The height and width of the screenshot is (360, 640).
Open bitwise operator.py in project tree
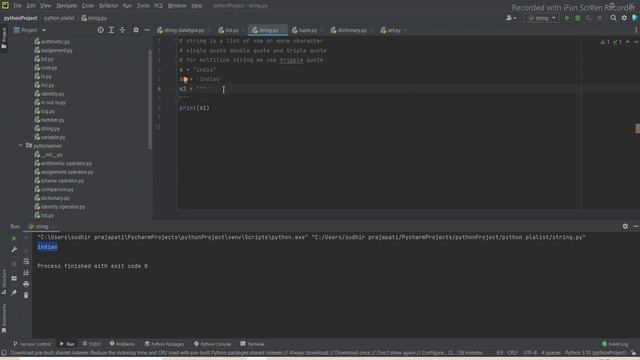62,181
